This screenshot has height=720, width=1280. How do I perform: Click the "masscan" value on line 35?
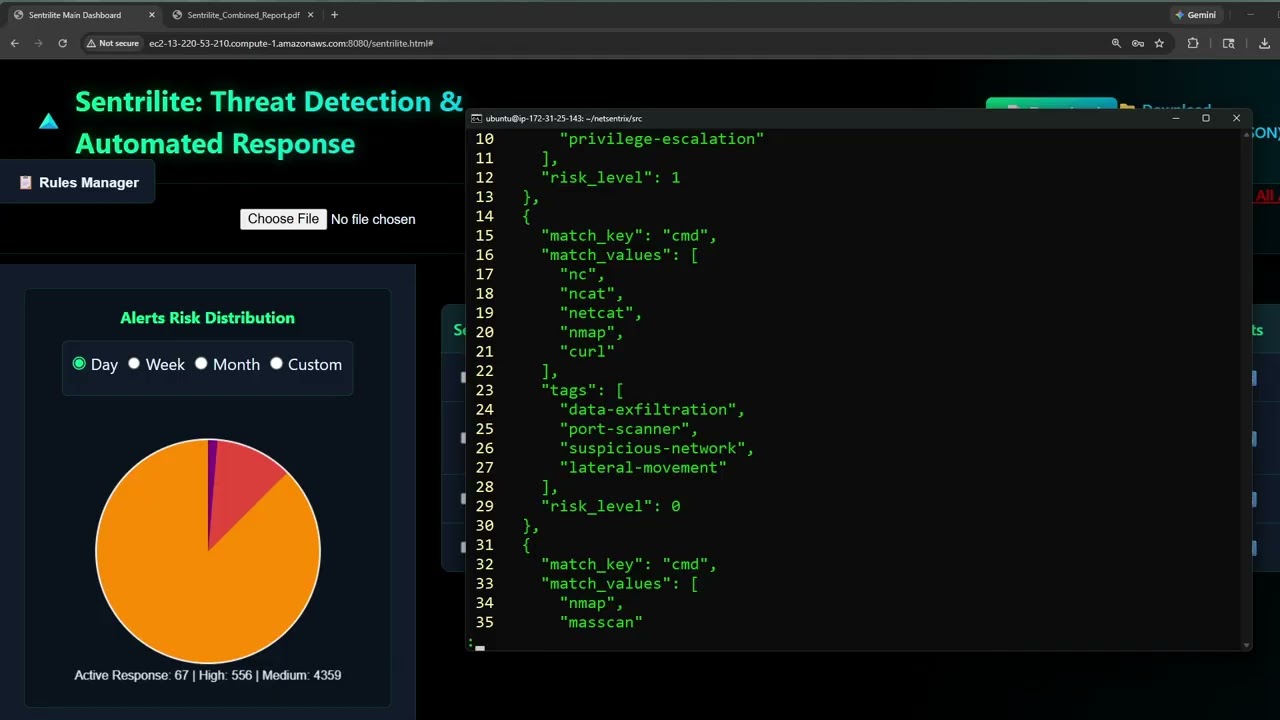(x=601, y=622)
